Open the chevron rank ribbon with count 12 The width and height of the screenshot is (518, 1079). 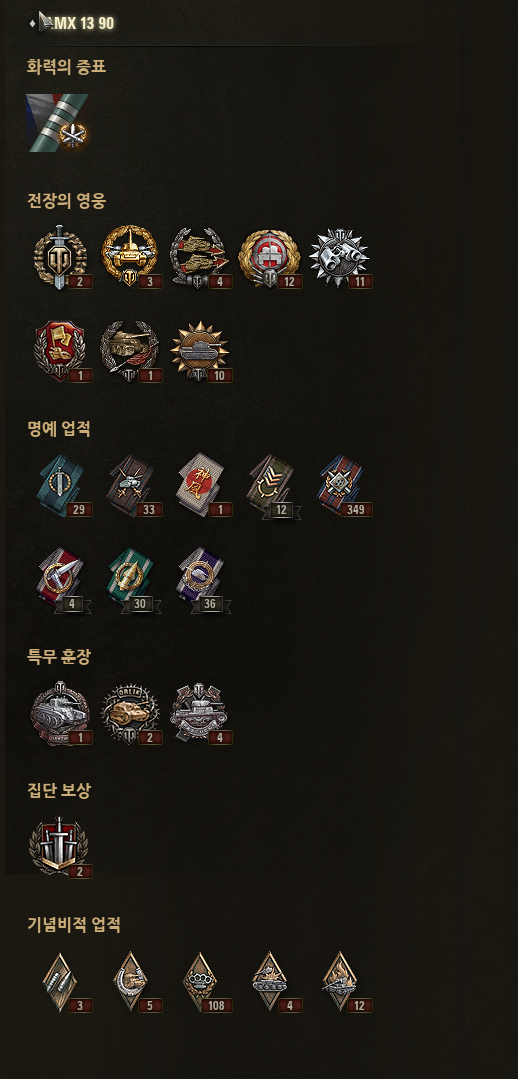pos(272,487)
